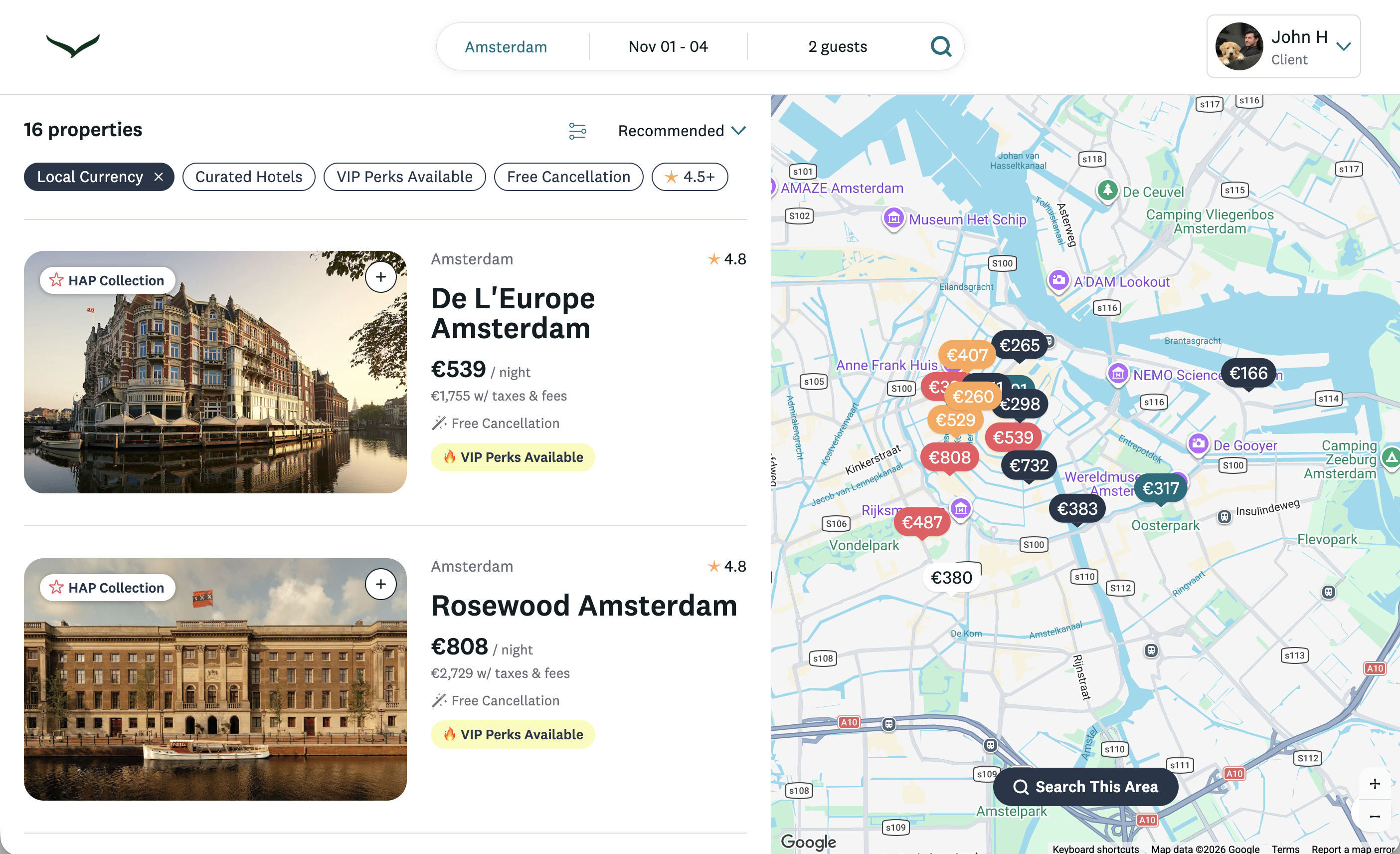Toggle the Local Currency filter chip
The width and height of the screenshot is (1400, 854).
pos(99,177)
